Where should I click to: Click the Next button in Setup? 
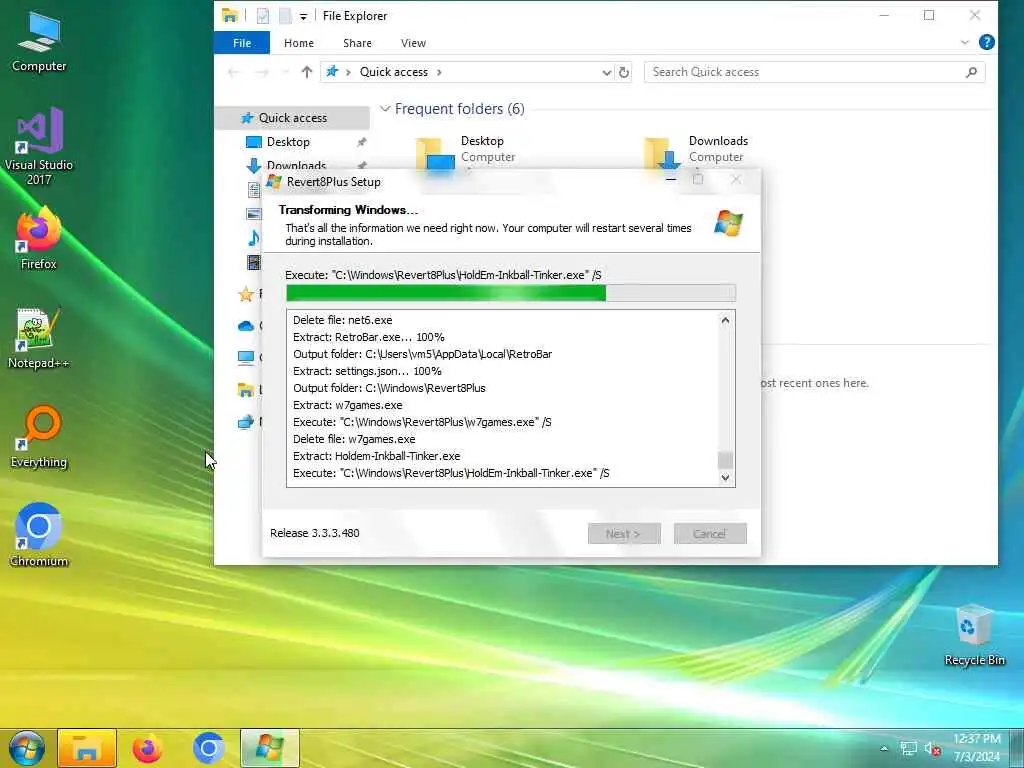[624, 534]
